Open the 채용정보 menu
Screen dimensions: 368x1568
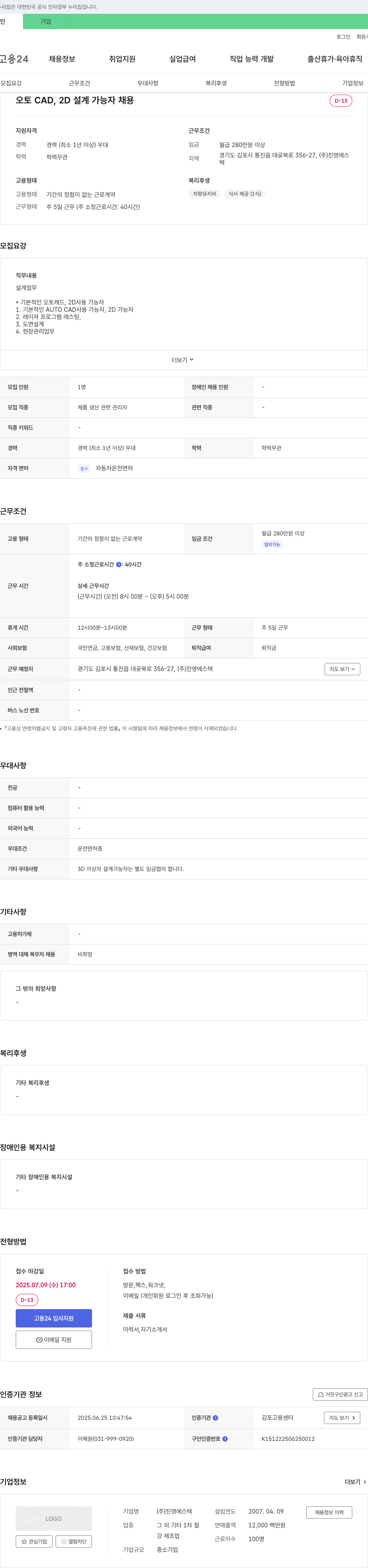coord(62,59)
